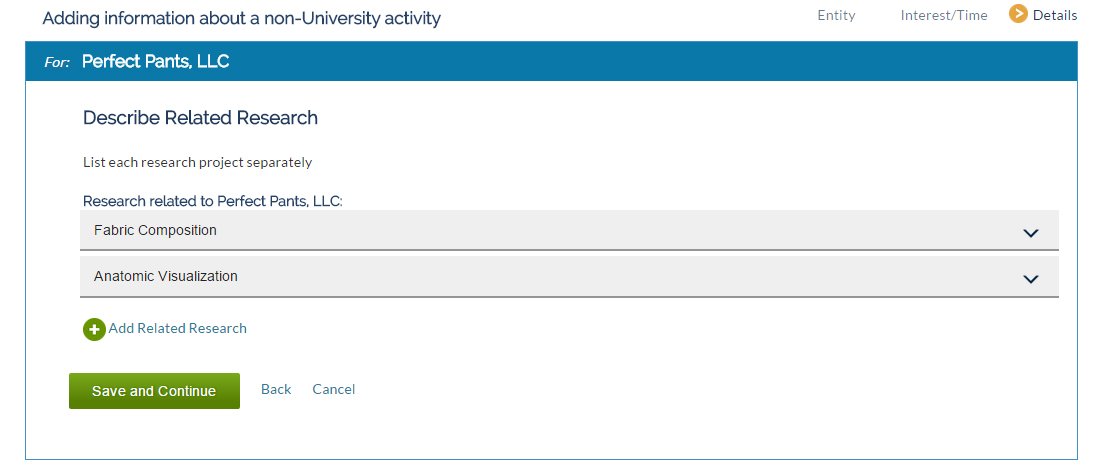Screen dimensions: 1102x476
Task: Click the orange arrow icon beside Details
Action: (1018, 14)
